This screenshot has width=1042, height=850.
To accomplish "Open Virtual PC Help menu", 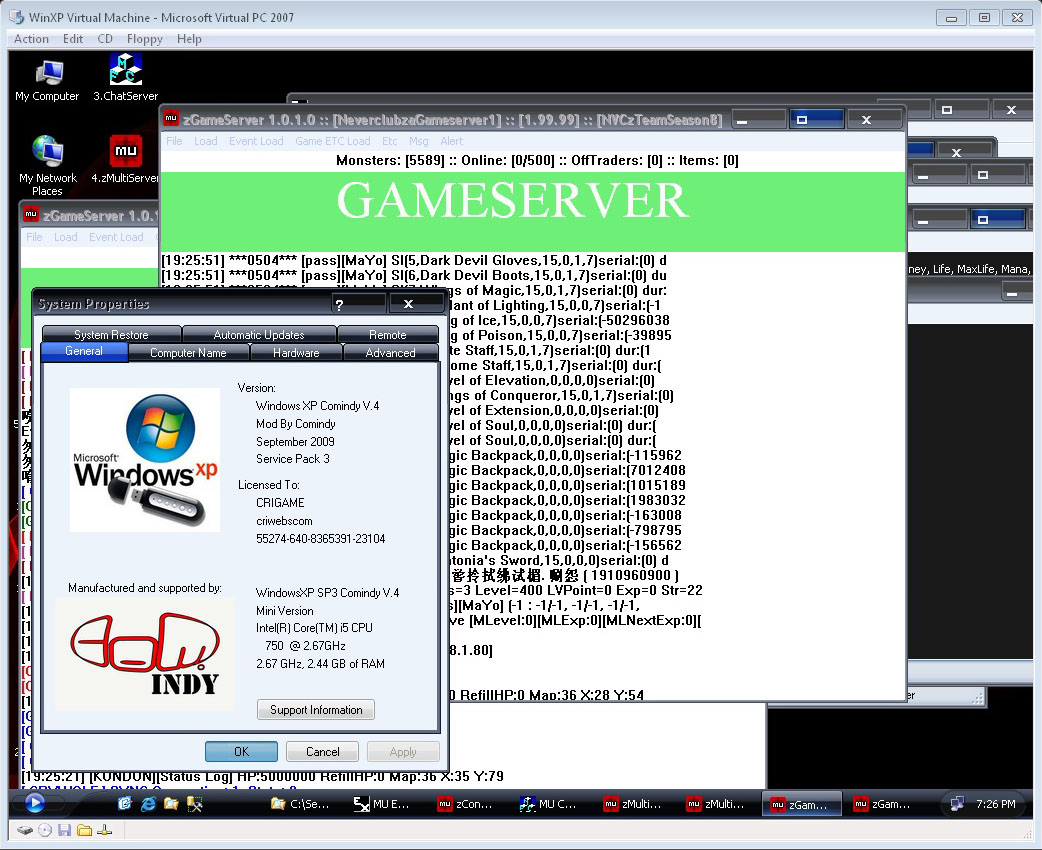I will tap(189, 39).
